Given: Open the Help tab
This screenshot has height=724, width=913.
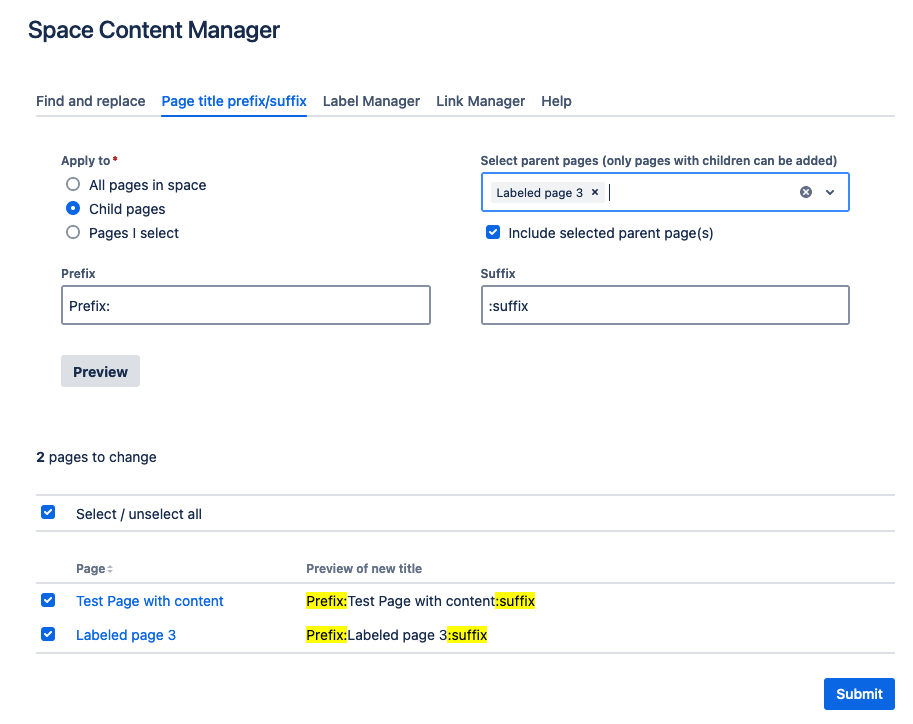Looking at the screenshot, I should [x=556, y=101].
